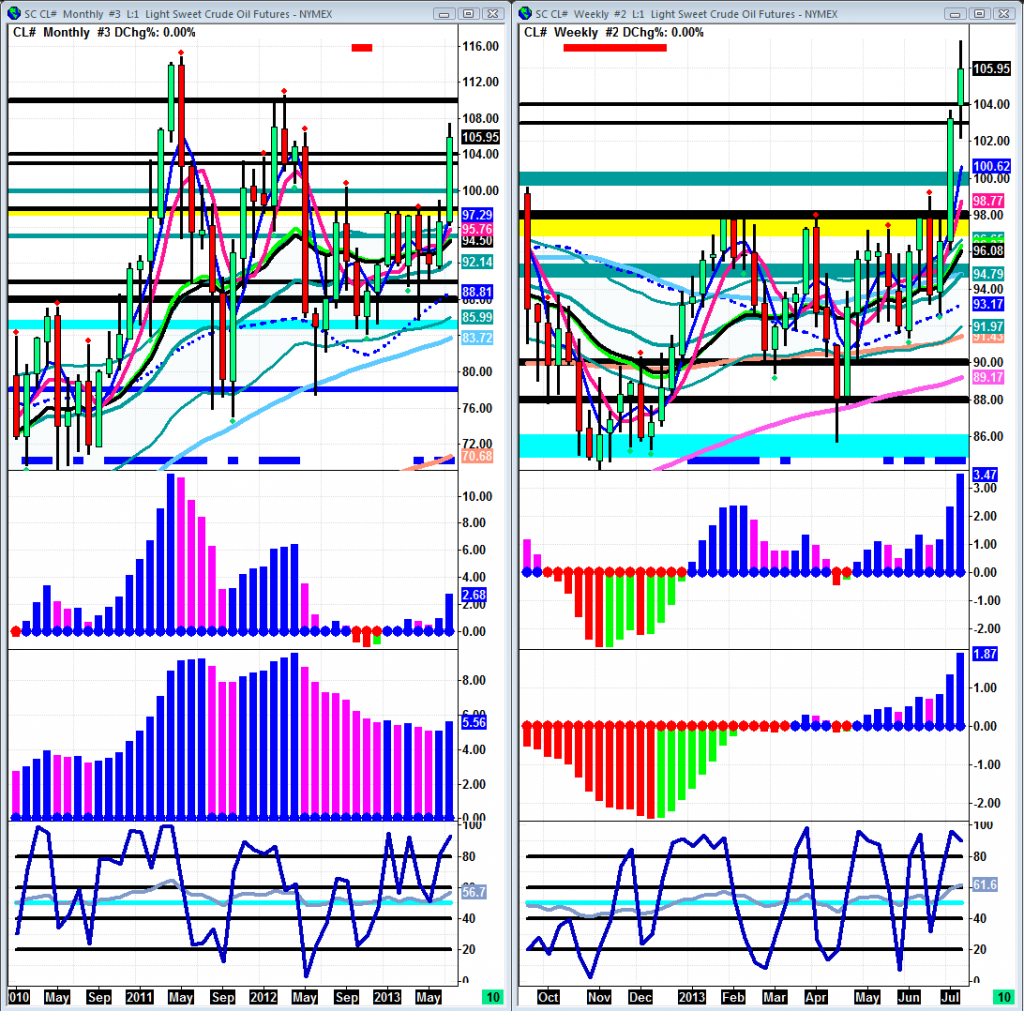Image resolution: width=1024 pixels, height=1011 pixels.
Task: Click the magenta 89.17 moving average label
Action: coord(991,377)
